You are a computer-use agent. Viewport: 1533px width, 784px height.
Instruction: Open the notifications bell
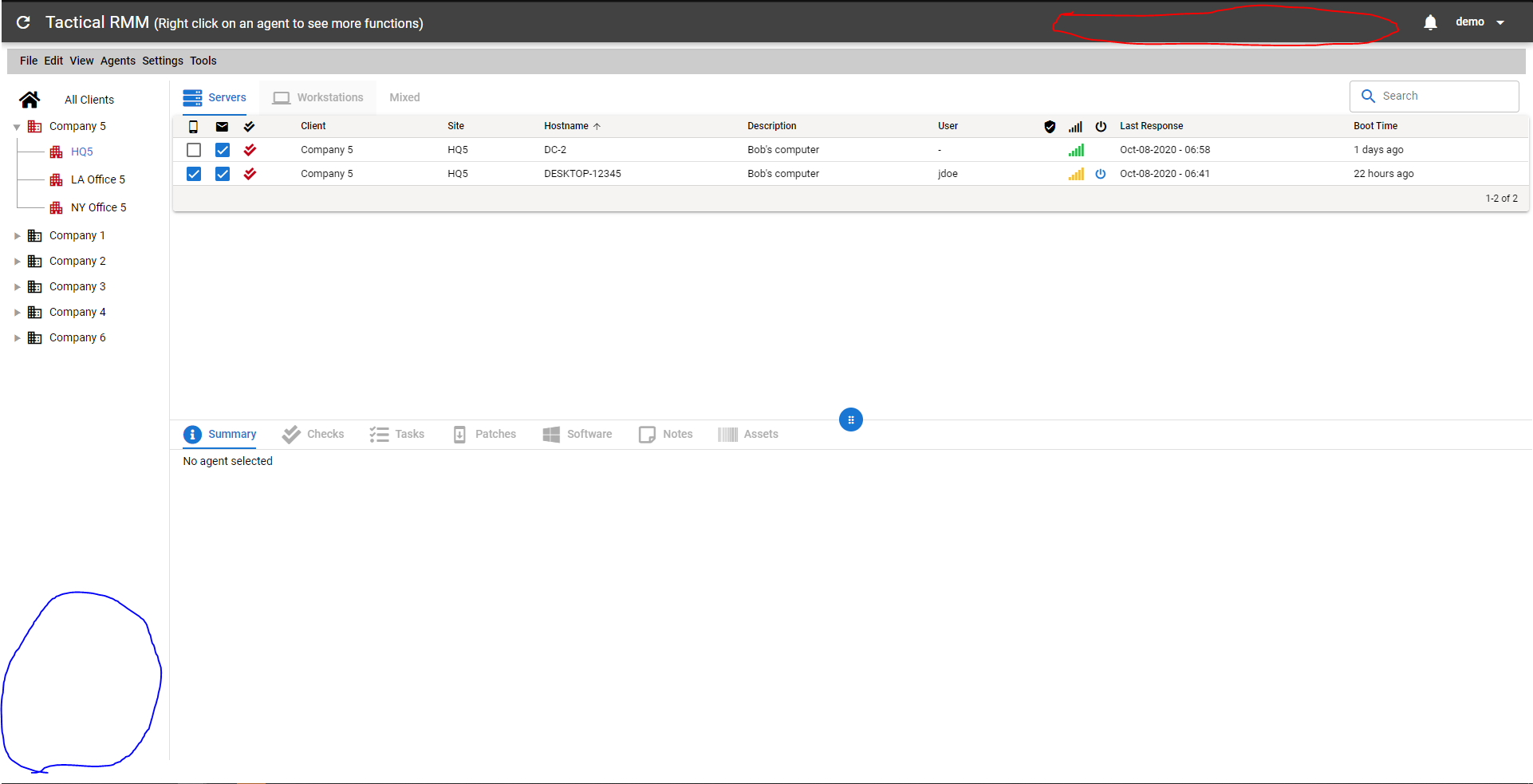[1430, 22]
